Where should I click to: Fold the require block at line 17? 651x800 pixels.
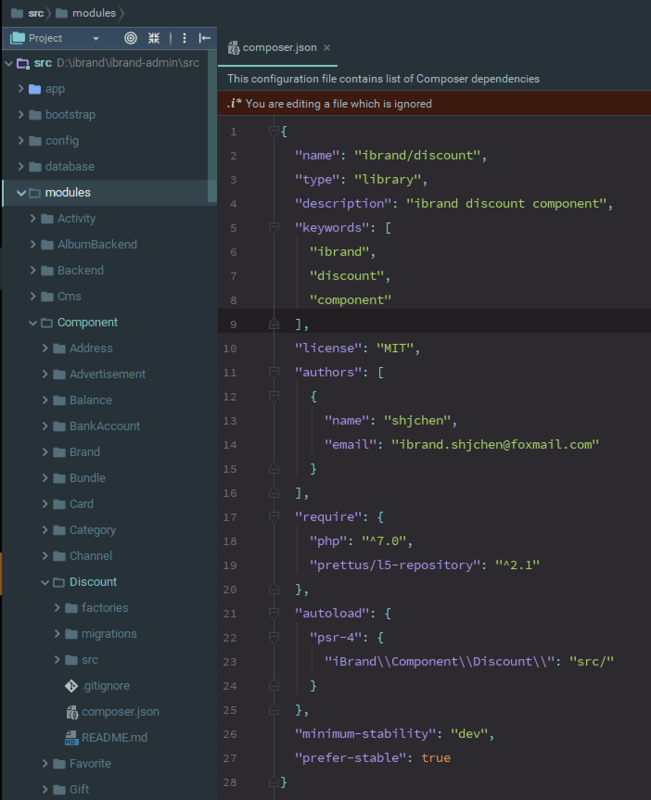[x=273, y=517]
